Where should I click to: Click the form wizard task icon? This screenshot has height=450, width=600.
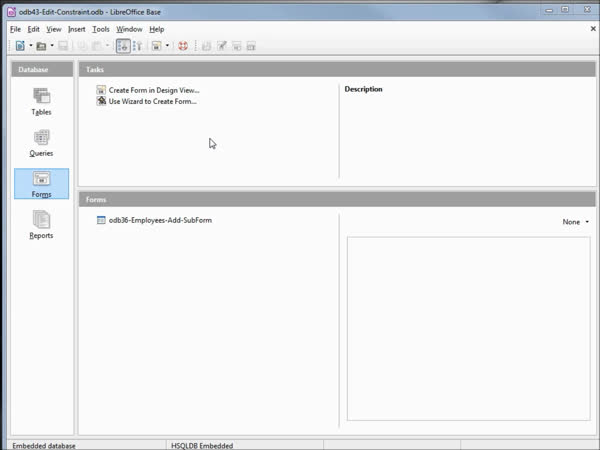(101, 101)
